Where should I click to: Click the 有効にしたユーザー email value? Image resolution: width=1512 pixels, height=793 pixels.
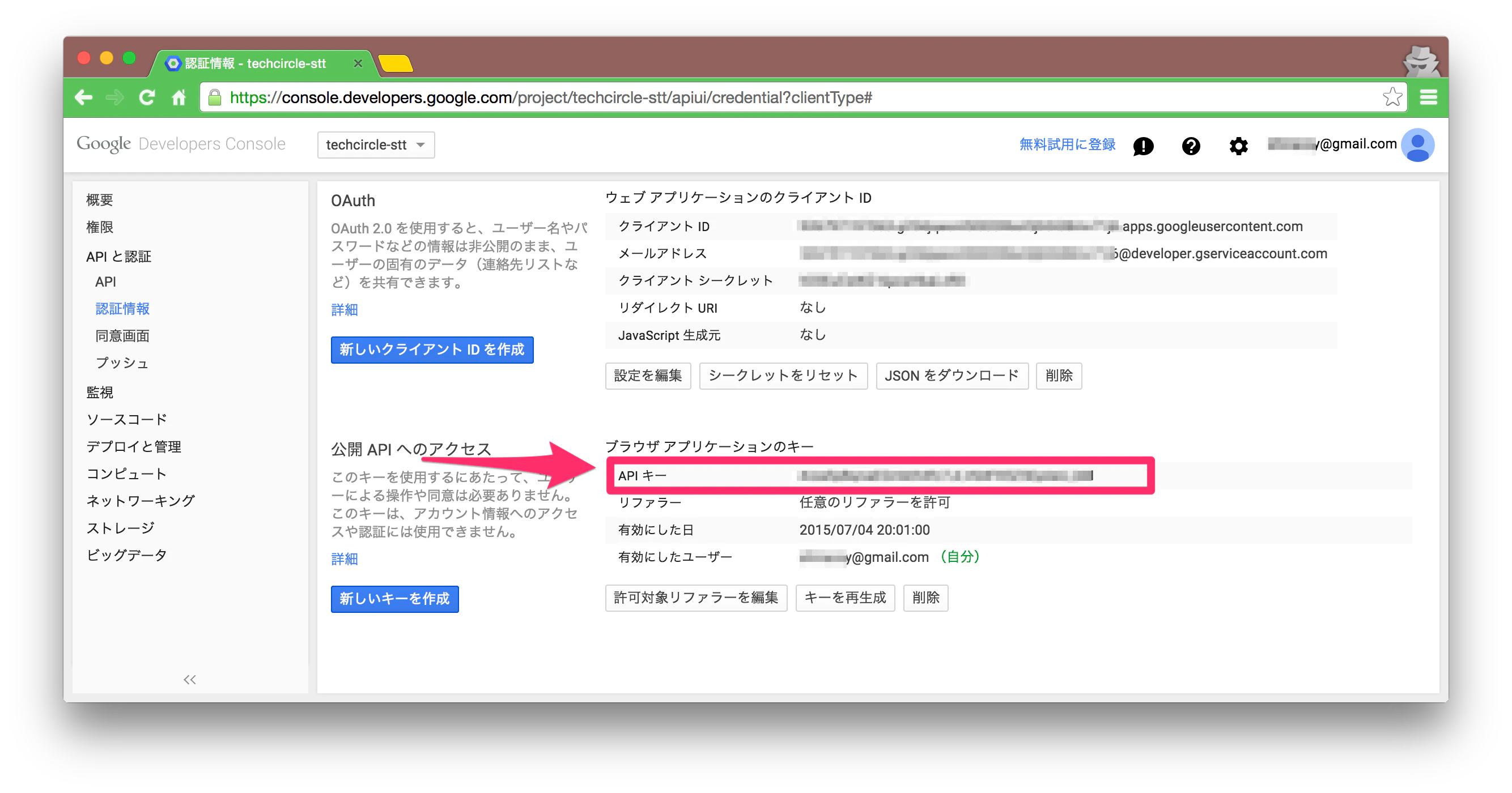tap(864, 557)
